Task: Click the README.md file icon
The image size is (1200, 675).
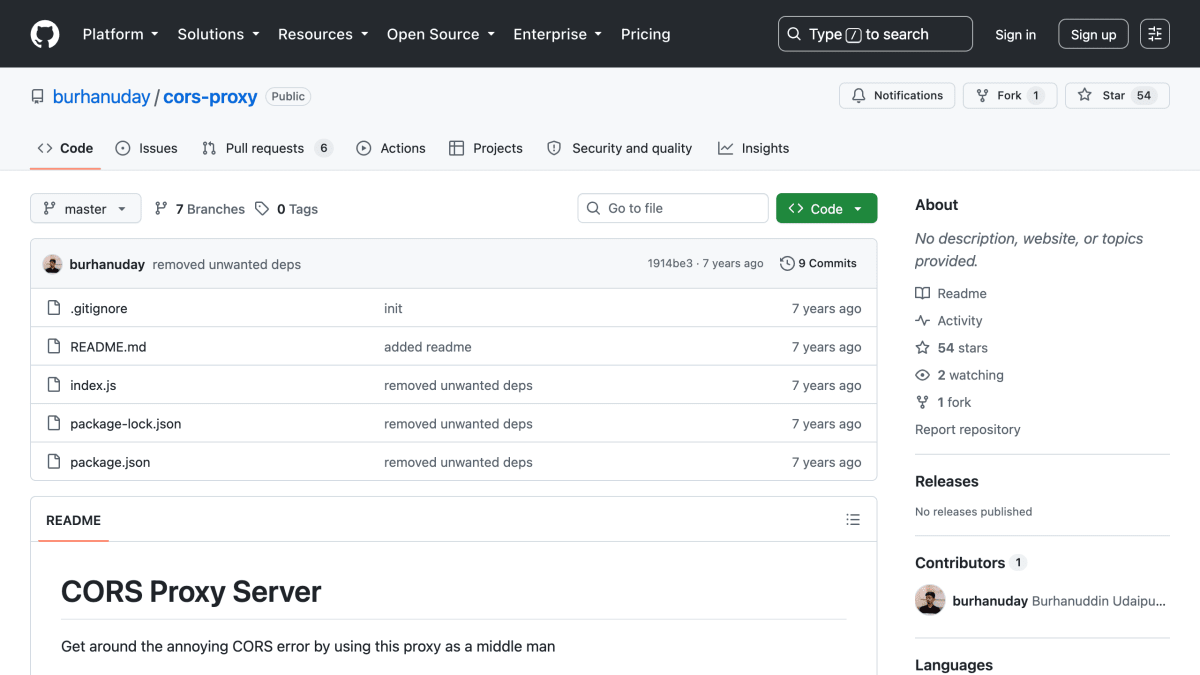Action: 54,347
